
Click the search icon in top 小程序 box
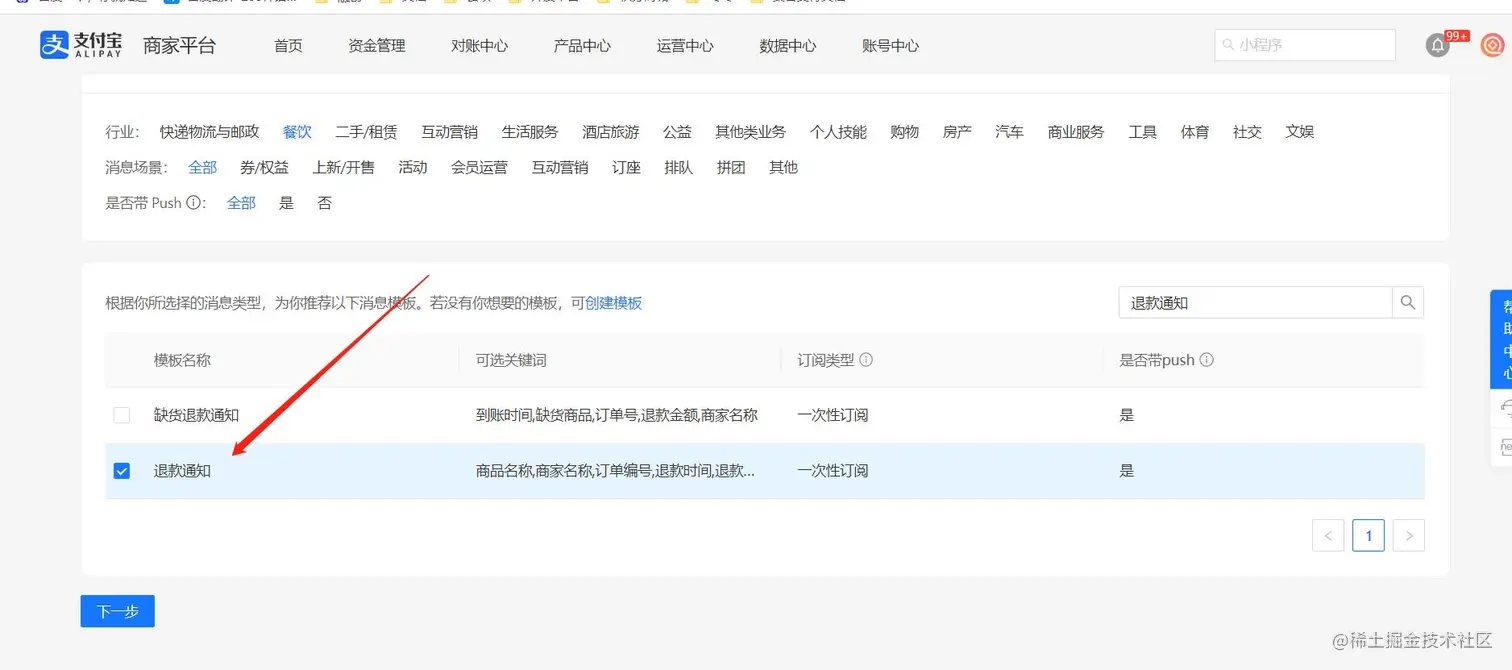click(x=1227, y=45)
